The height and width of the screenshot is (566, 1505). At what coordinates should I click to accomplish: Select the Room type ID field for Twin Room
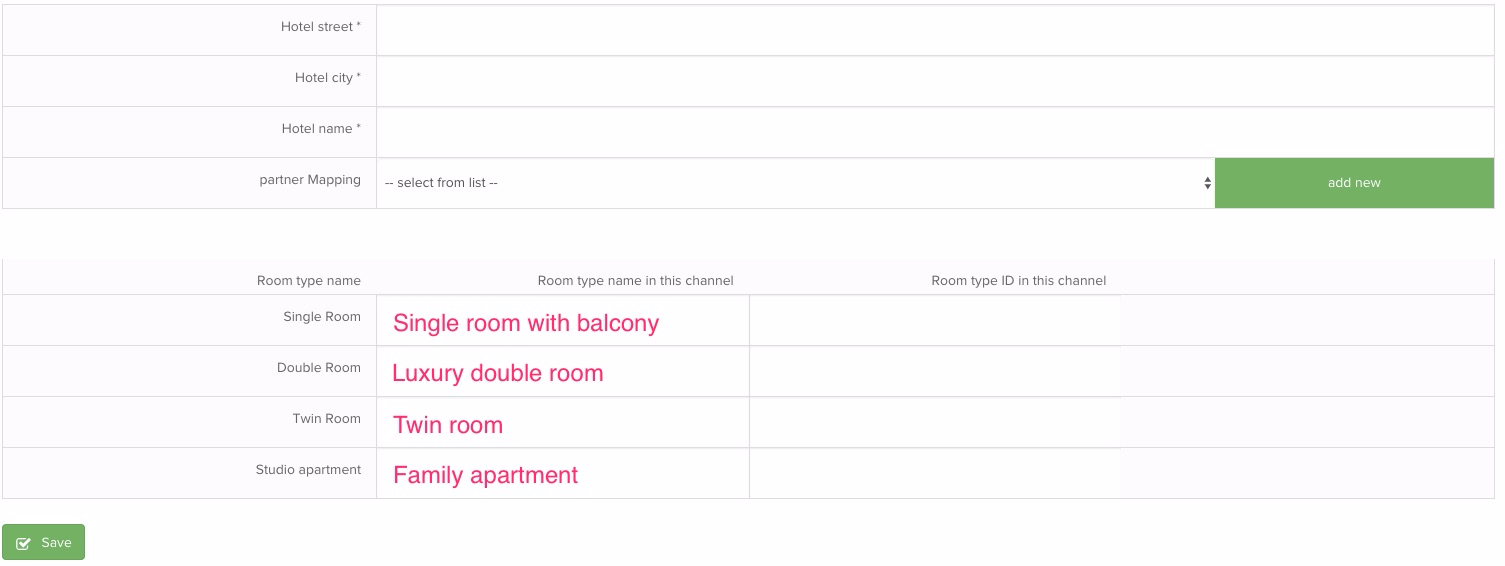[x=934, y=423]
